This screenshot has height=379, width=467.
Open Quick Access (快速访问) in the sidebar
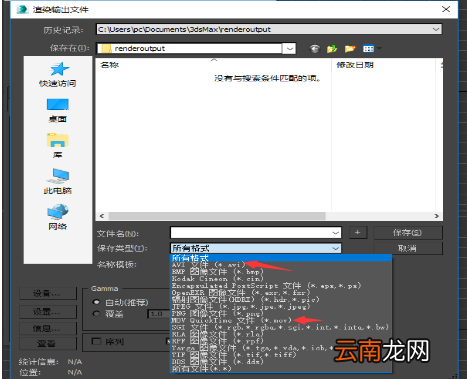click(58, 75)
